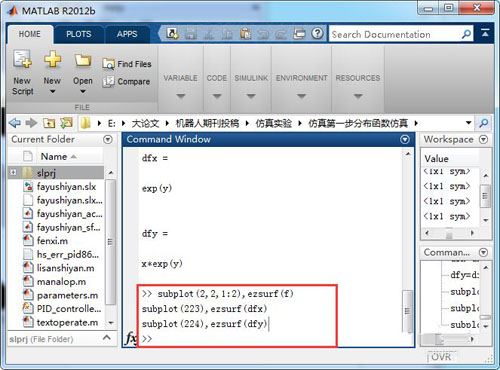The image size is (500, 370).
Task: Expand the VARIABLE section
Action: [x=181, y=96]
